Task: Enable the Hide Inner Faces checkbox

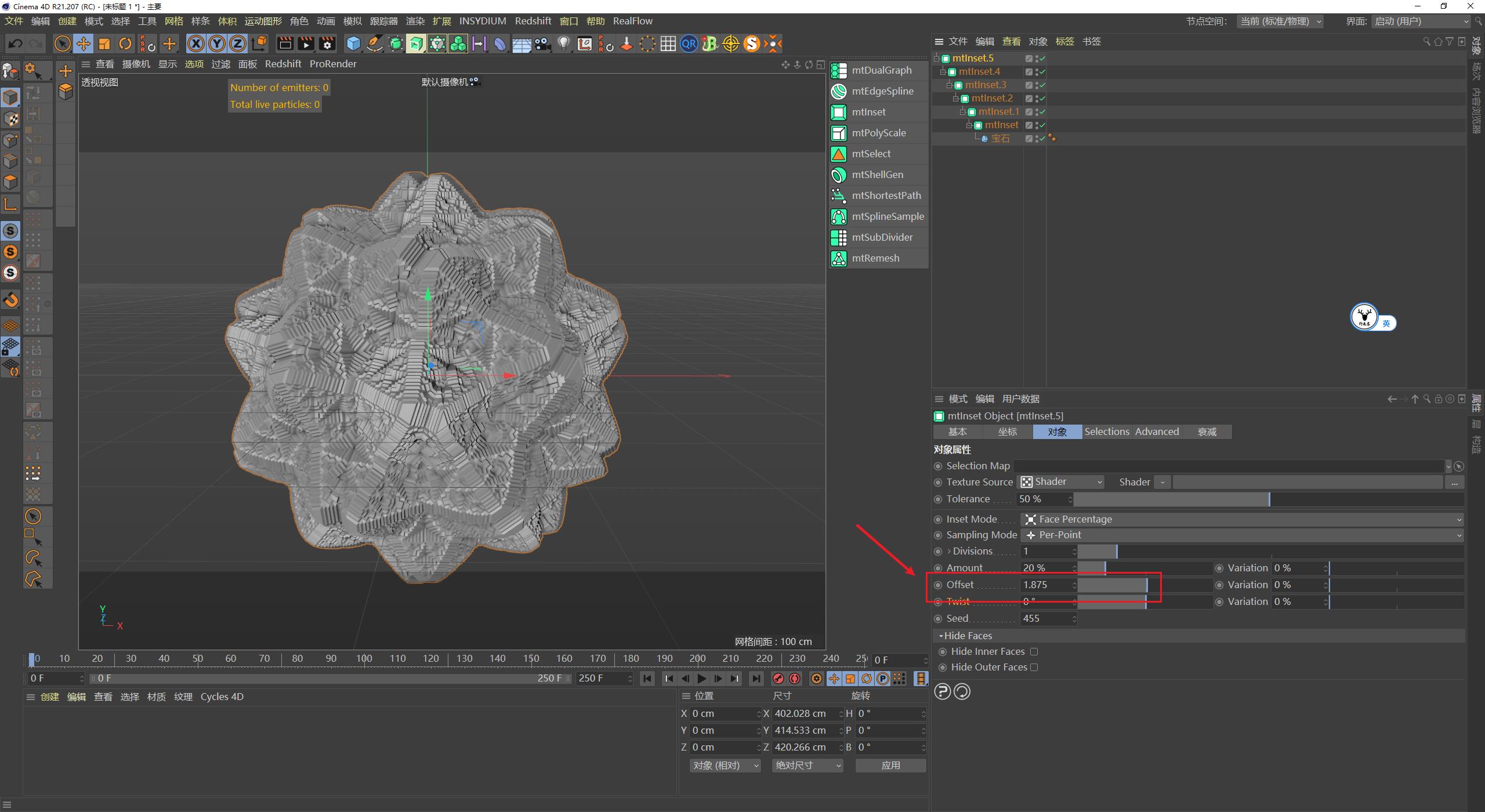Action: (x=1035, y=651)
